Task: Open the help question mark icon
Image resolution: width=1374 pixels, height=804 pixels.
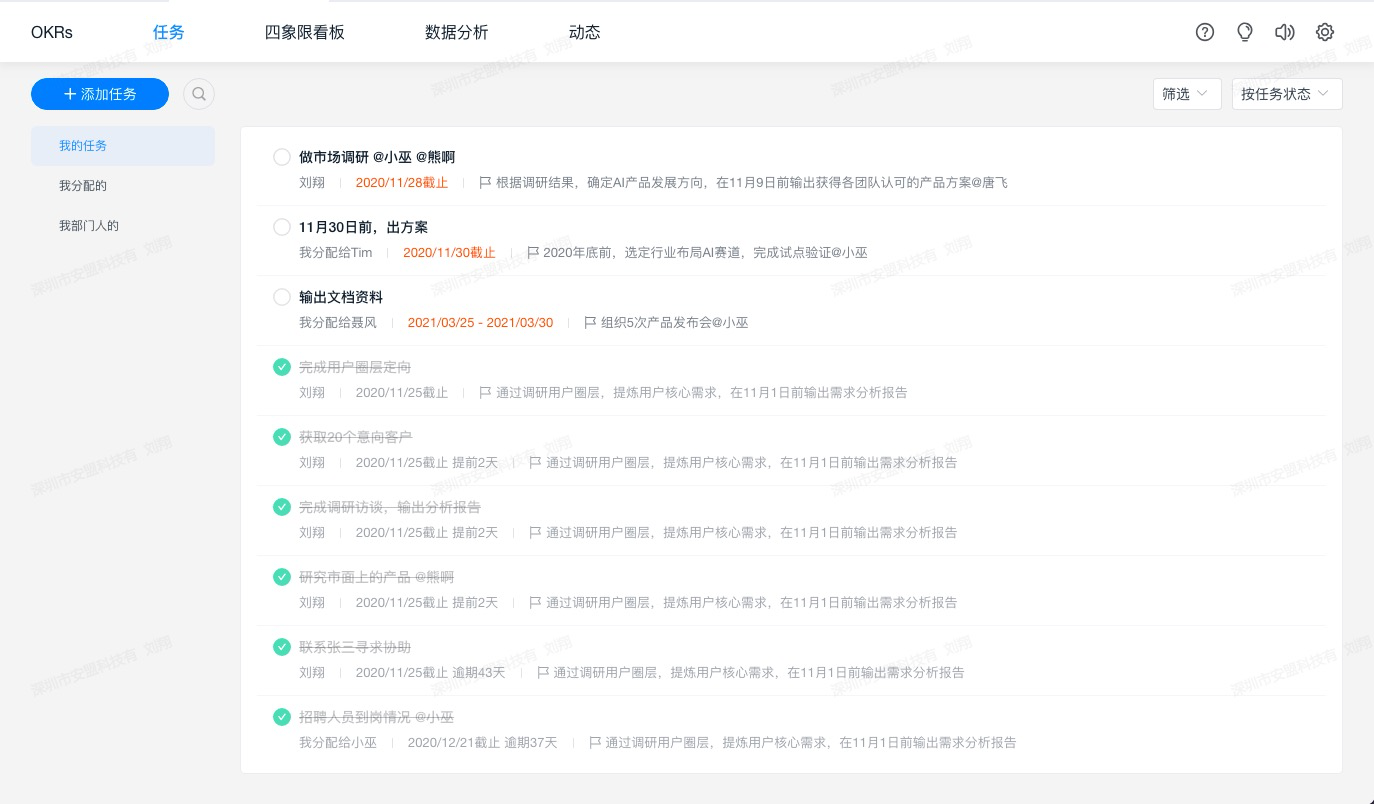Action: coord(1205,32)
